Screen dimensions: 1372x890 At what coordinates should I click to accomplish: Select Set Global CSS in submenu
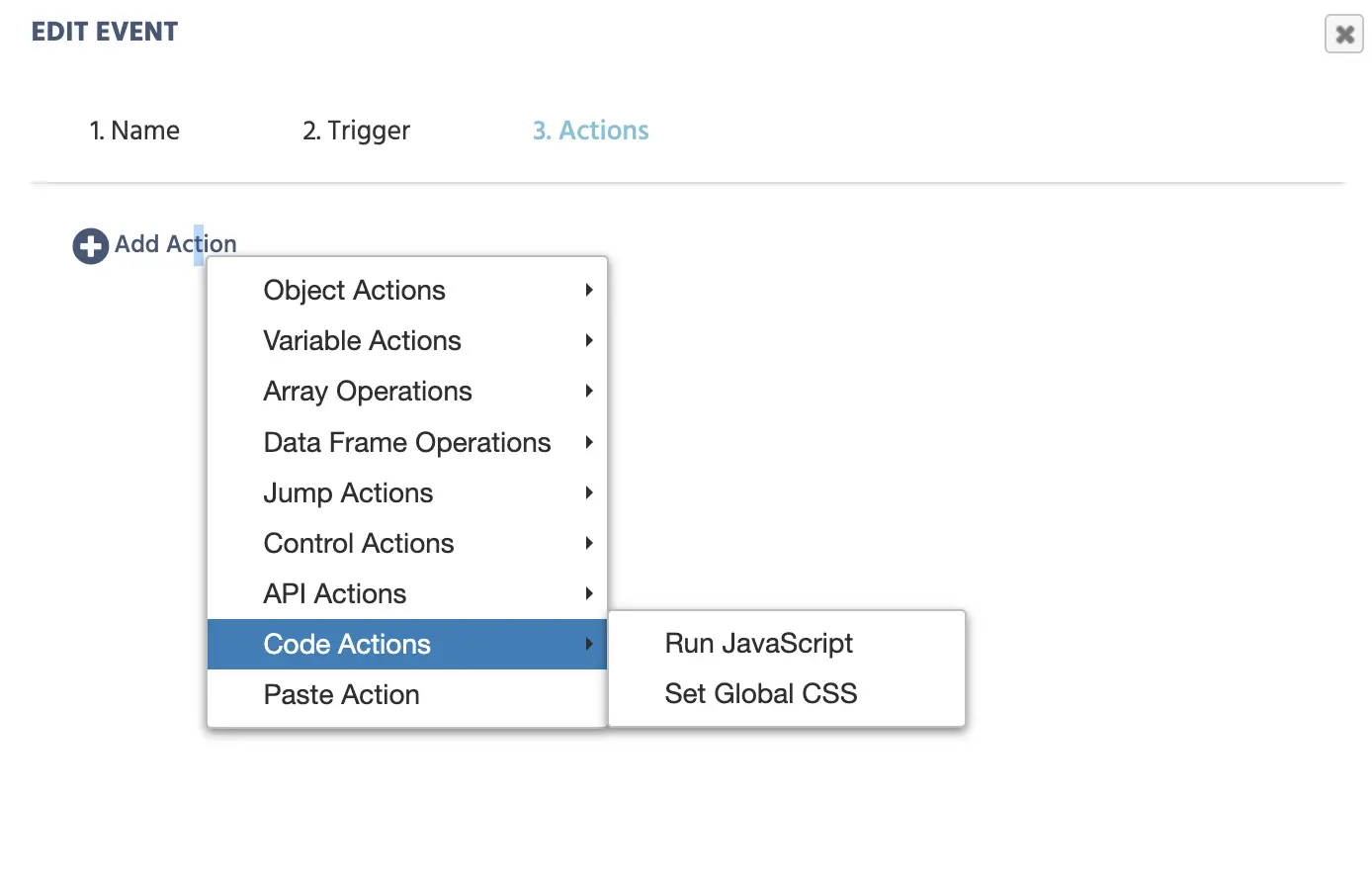(x=760, y=694)
